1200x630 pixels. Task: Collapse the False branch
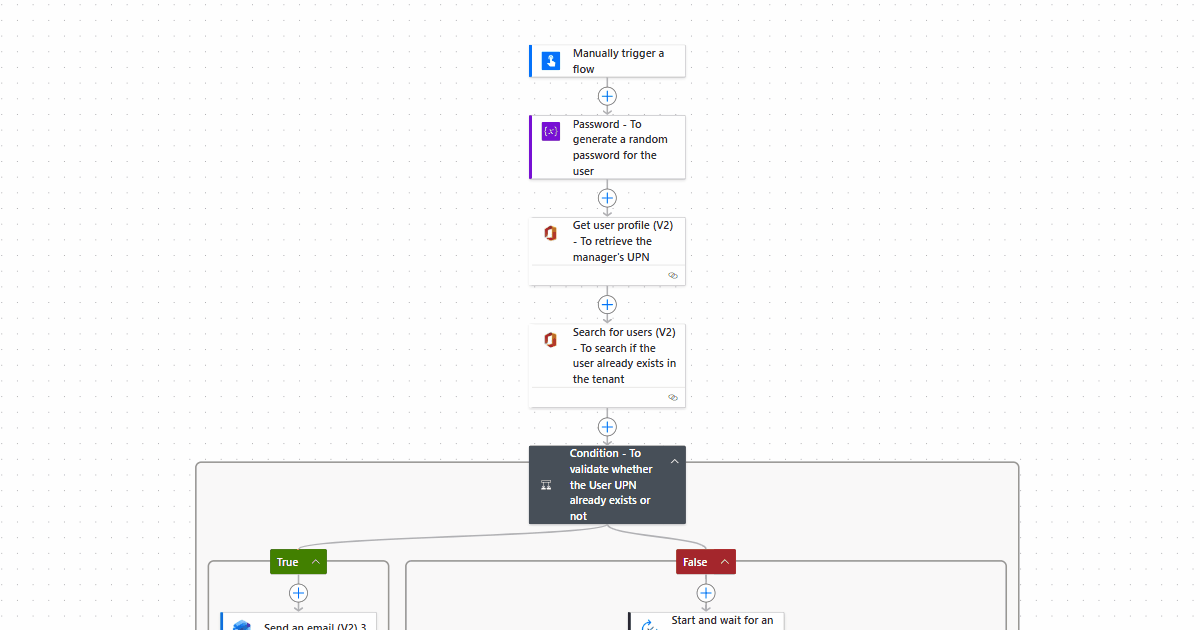tap(723, 561)
